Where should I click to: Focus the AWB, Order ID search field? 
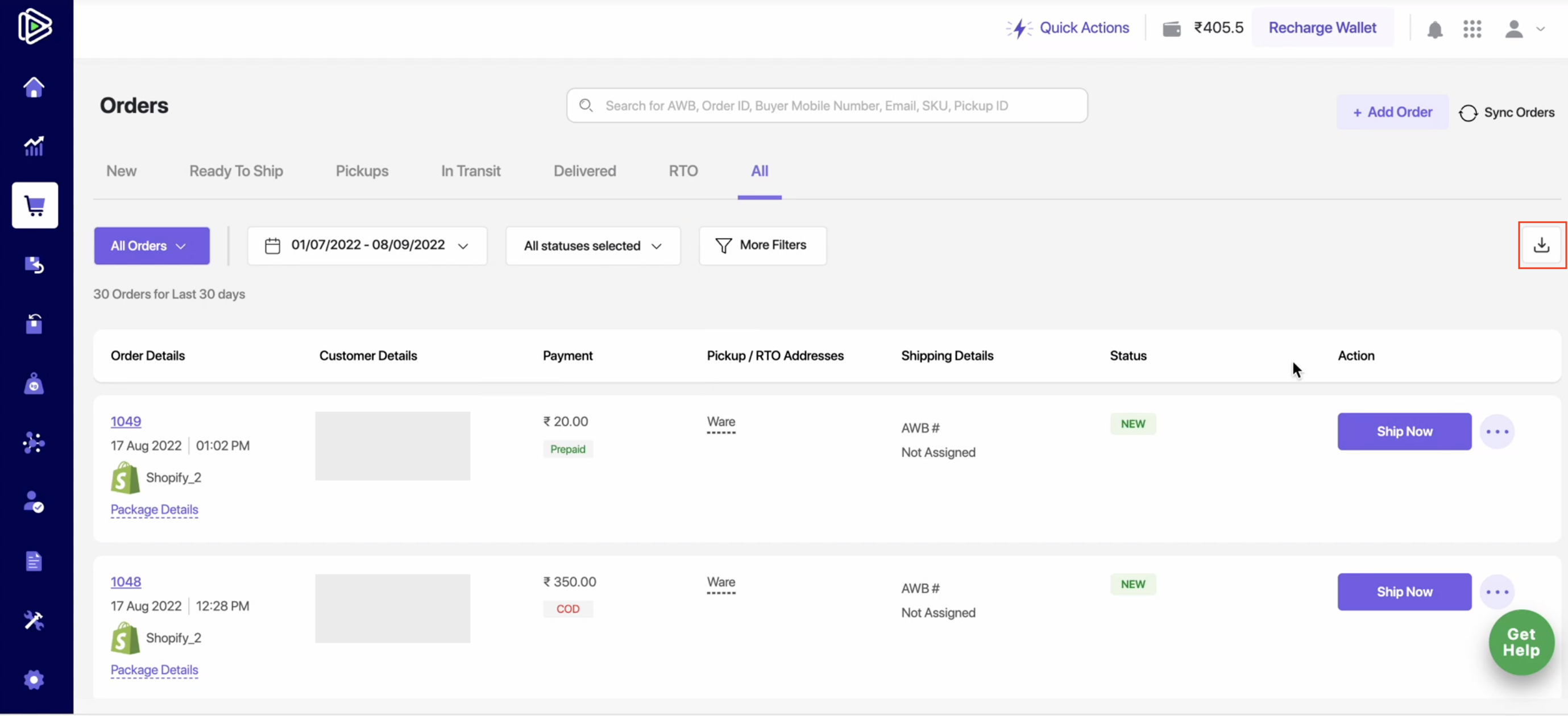coord(827,106)
